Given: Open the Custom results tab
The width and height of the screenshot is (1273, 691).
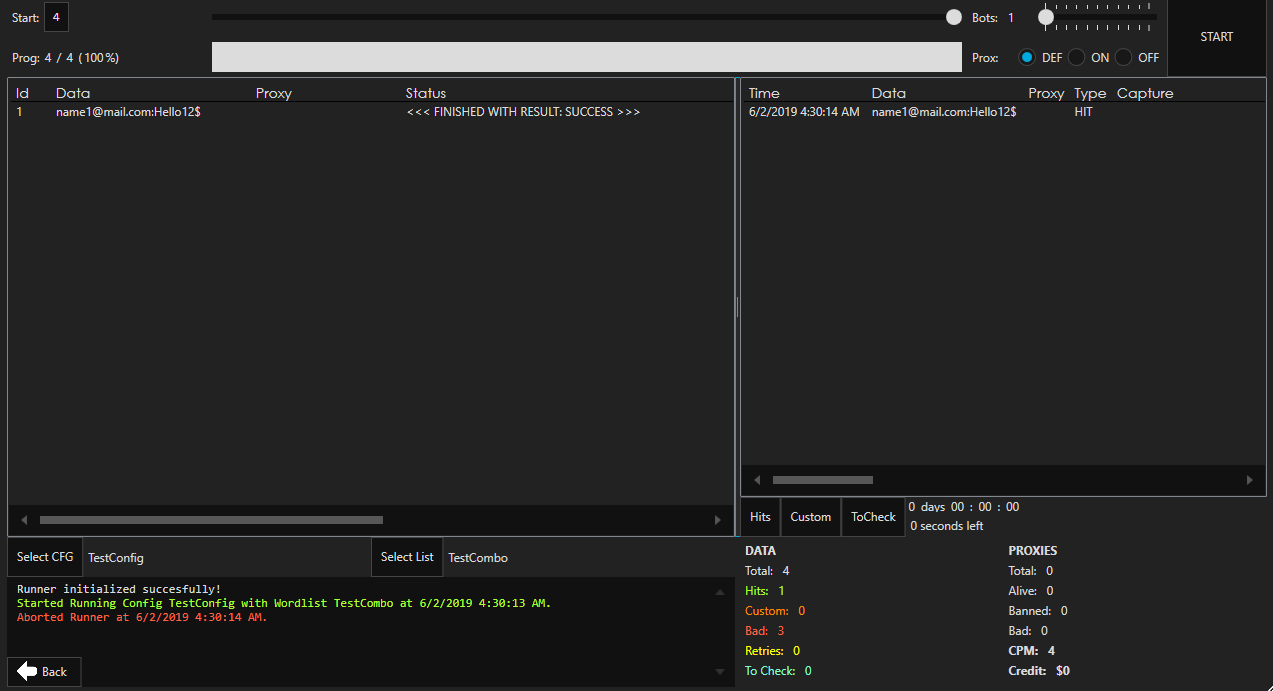Looking at the screenshot, I should (810, 516).
